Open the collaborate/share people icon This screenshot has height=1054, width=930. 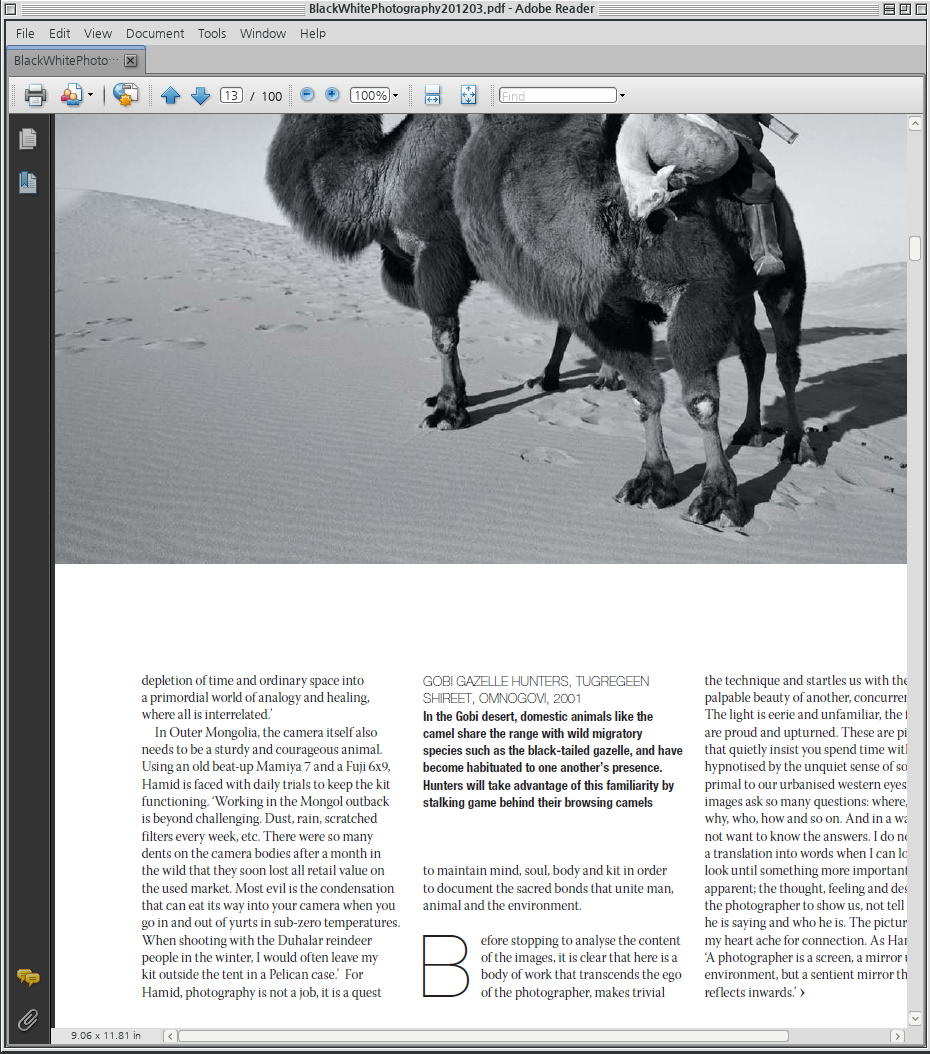(71, 95)
